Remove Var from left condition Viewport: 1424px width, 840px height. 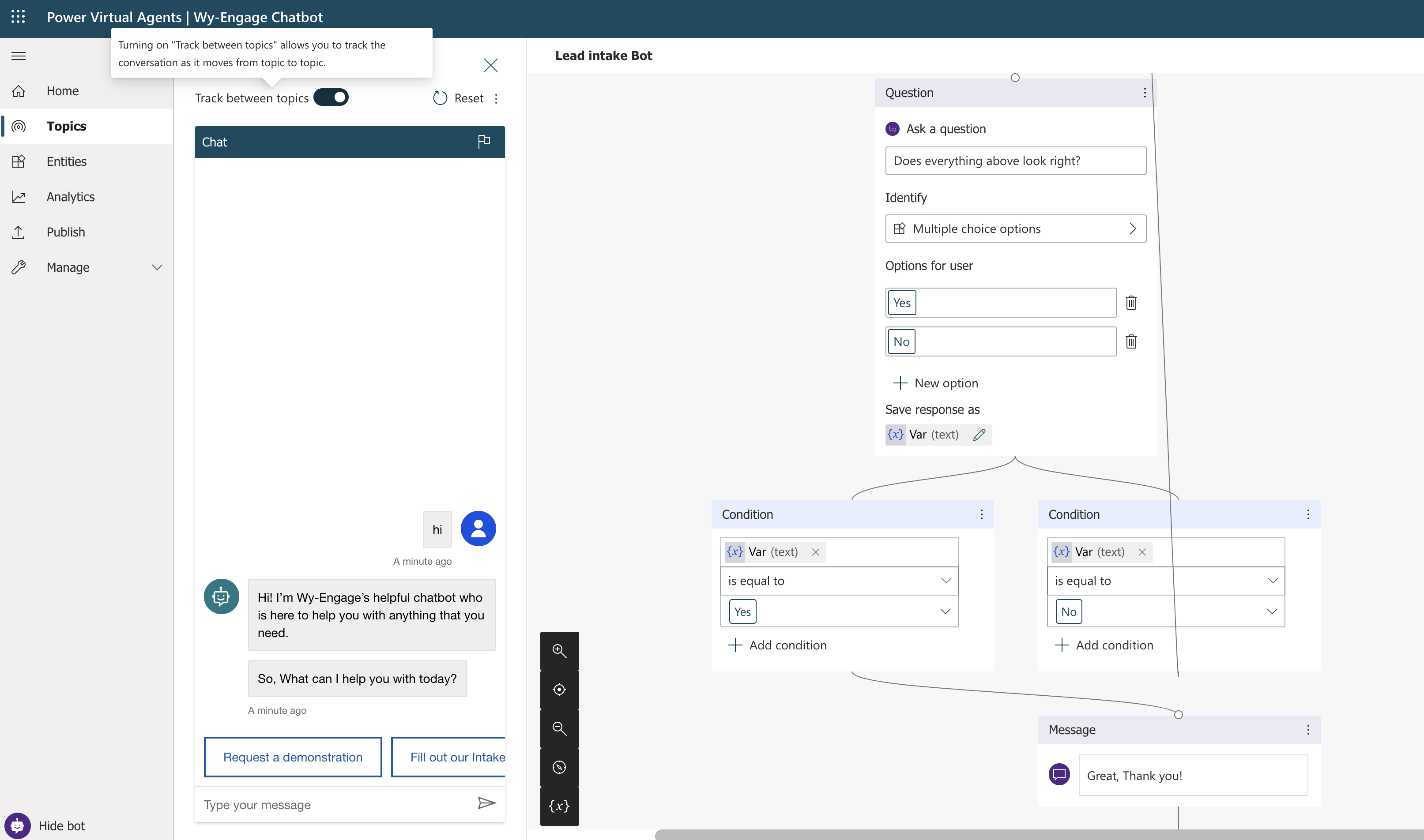tap(815, 552)
